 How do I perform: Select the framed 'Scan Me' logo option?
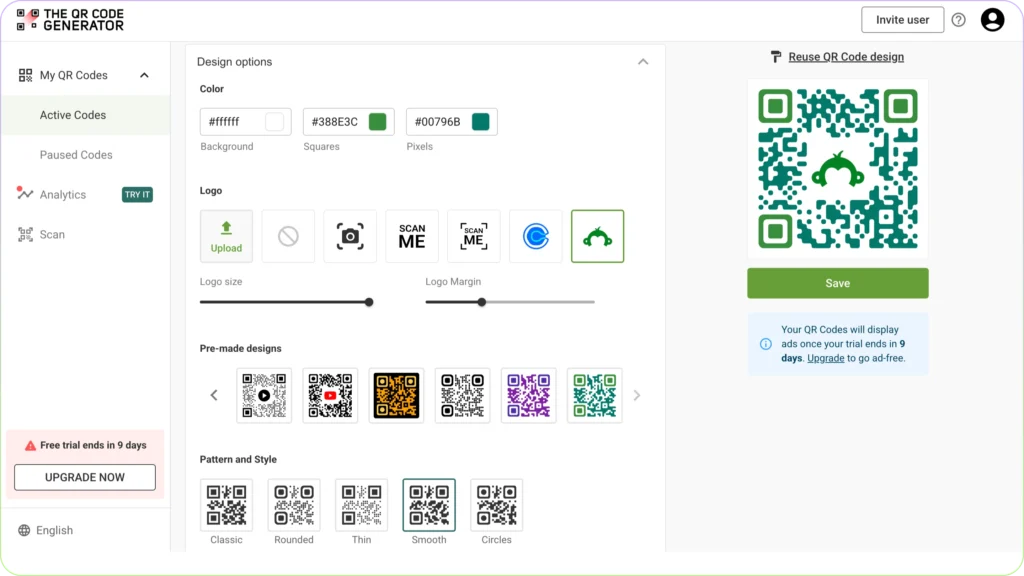click(474, 236)
